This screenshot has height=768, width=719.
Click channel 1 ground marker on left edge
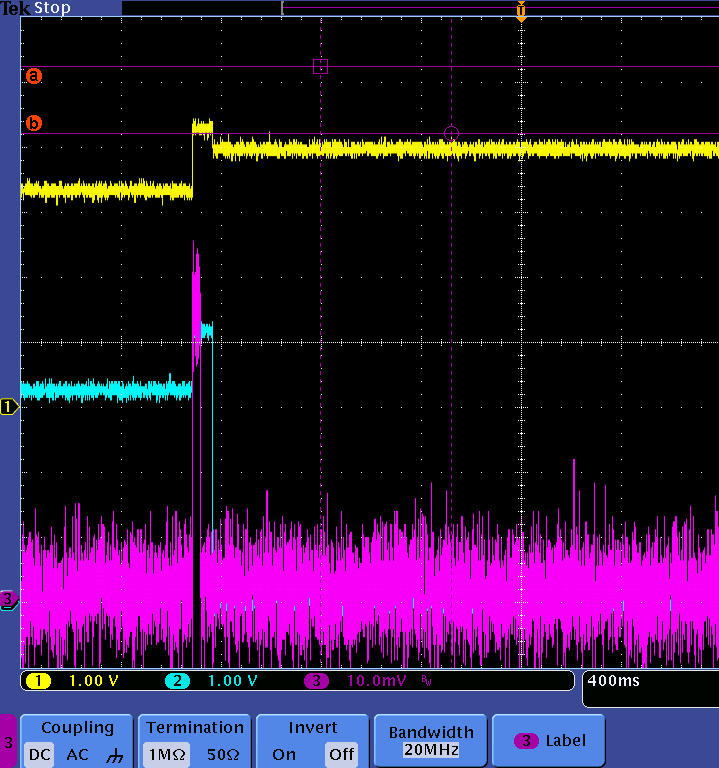(9, 407)
